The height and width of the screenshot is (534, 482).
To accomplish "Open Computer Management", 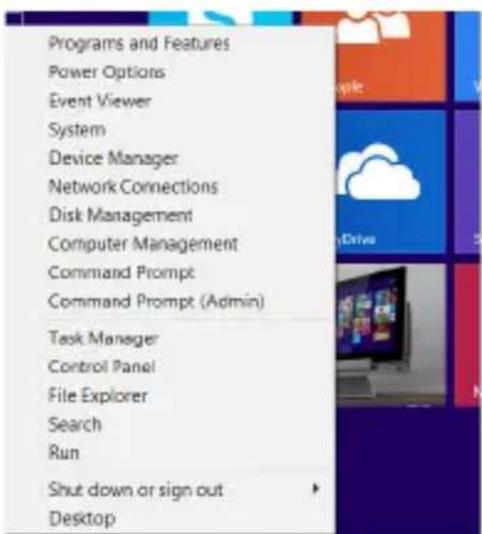I will click(143, 244).
